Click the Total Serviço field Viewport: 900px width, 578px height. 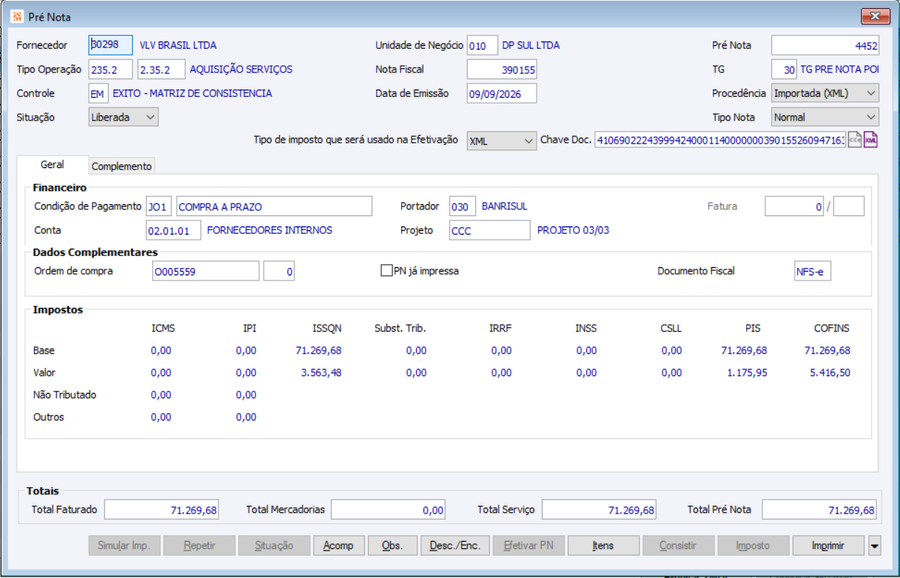click(599, 509)
